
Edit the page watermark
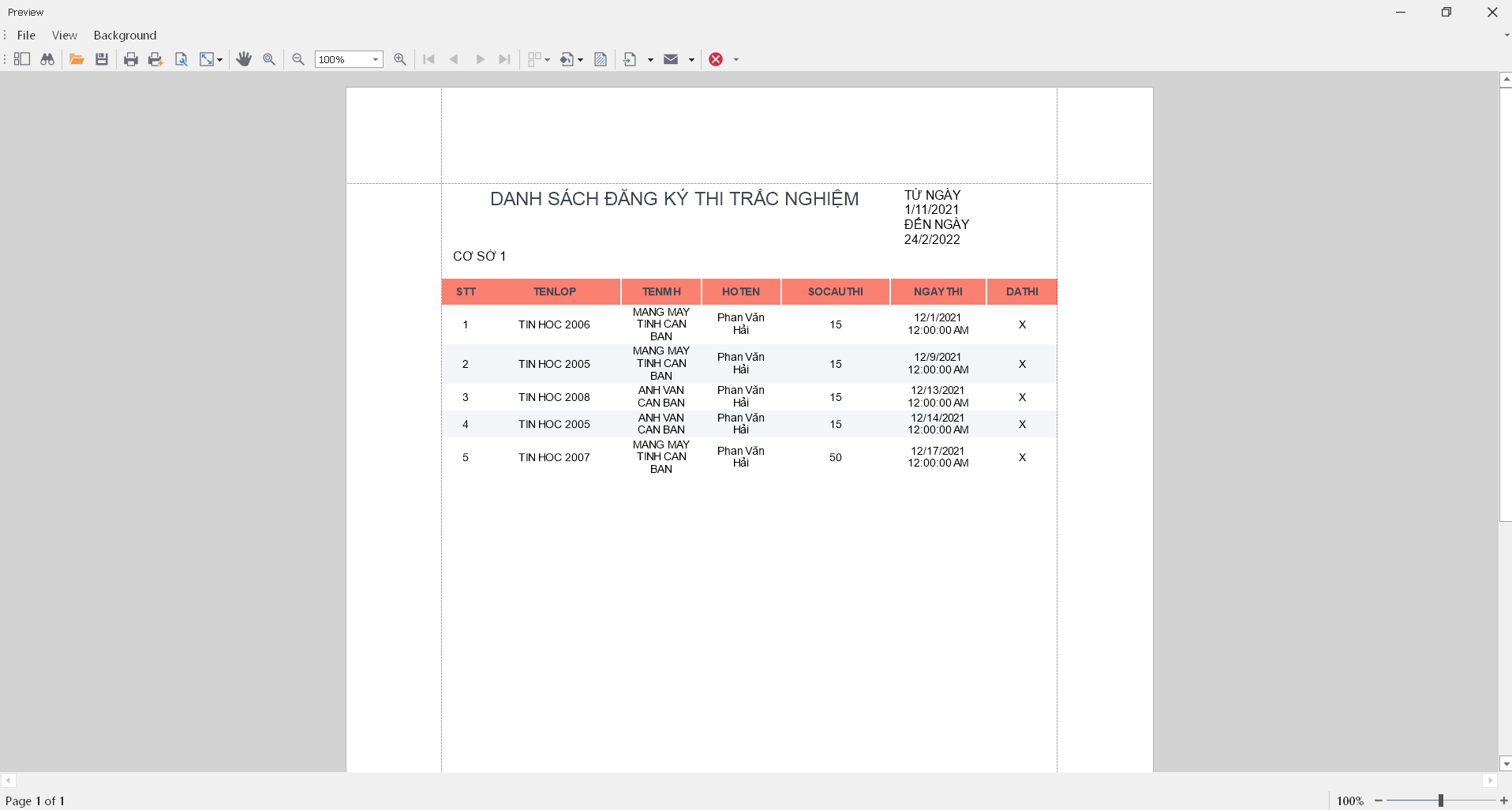click(601, 59)
